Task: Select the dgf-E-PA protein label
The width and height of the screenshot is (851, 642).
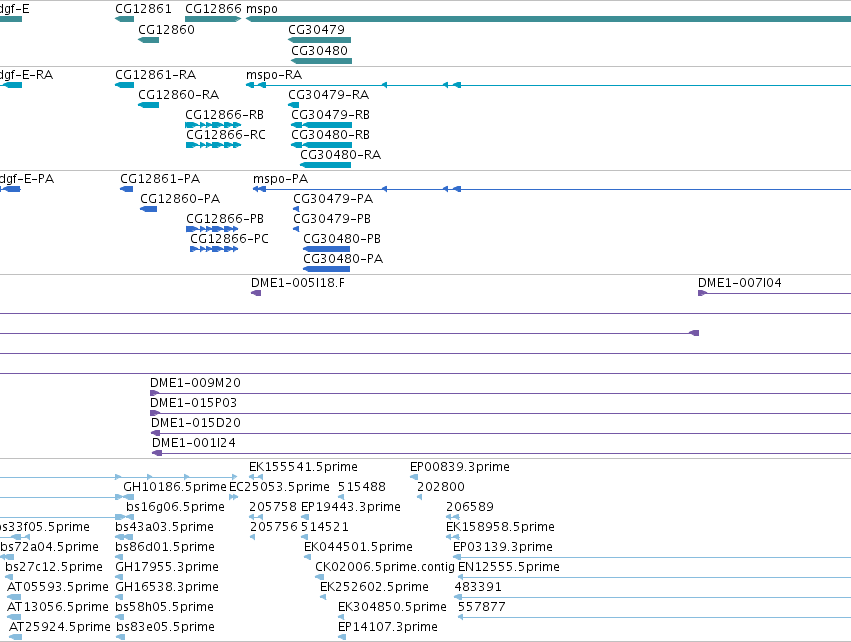Action: (x=27, y=179)
